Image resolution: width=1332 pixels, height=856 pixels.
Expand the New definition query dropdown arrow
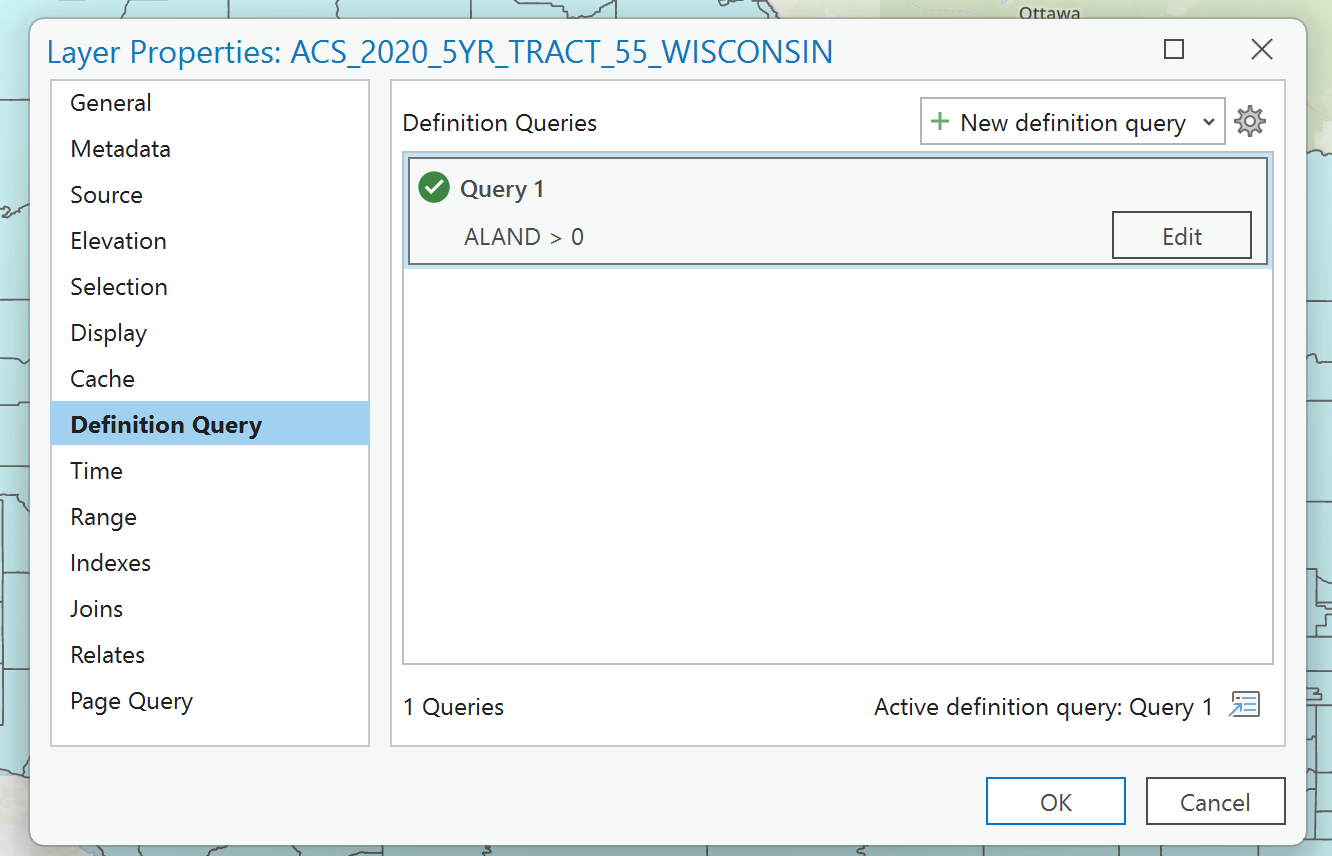tap(1209, 122)
